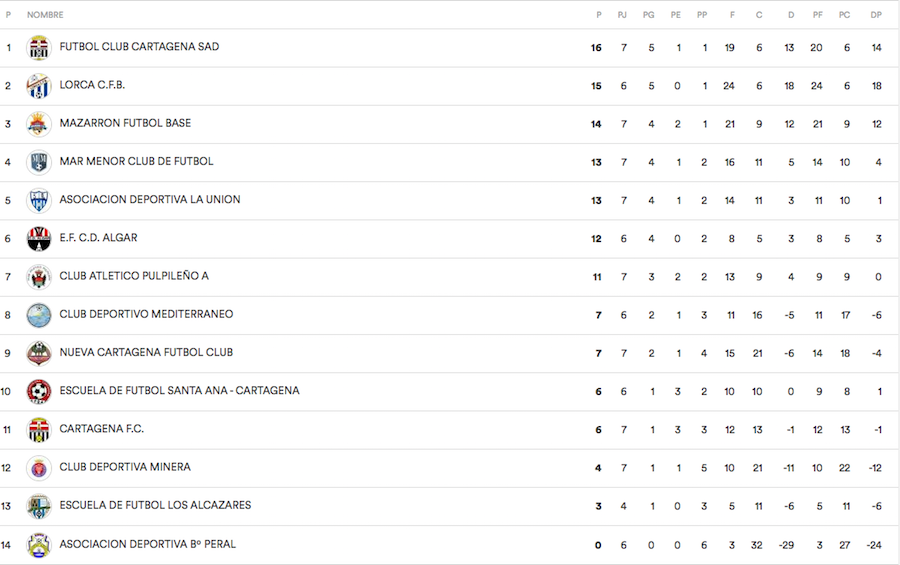900x565 pixels.
Task: Open Asociacion Deportiva La Union team link
Action: point(150,200)
